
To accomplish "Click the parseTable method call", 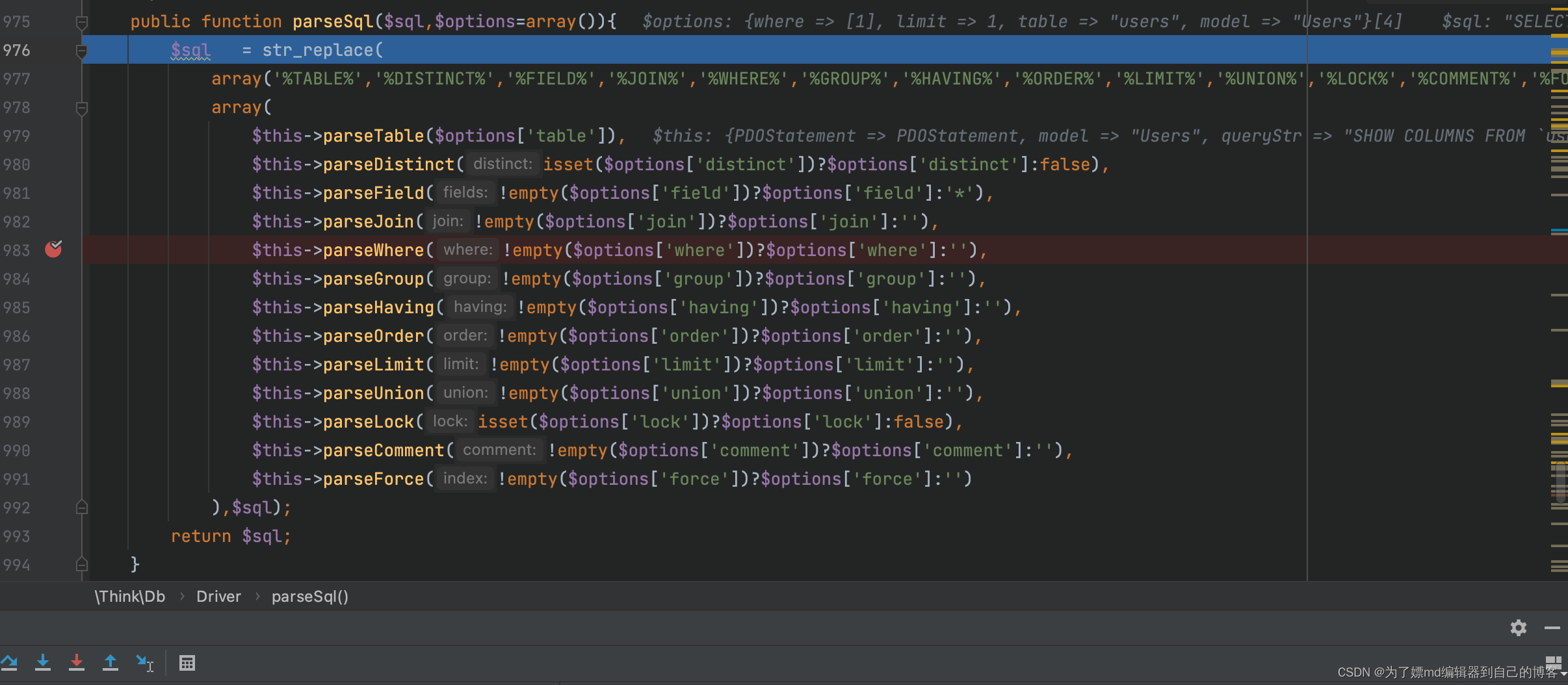I will click(374, 136).
